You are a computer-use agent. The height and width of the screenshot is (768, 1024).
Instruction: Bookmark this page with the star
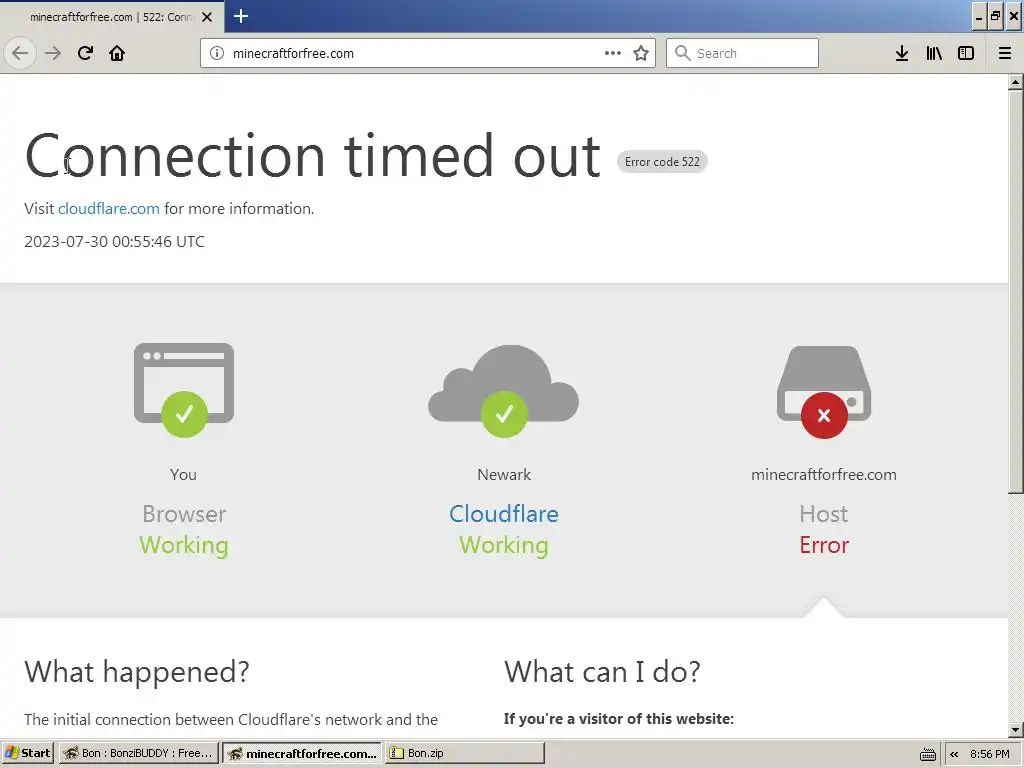pyautogui.click(x=641, y=53)
